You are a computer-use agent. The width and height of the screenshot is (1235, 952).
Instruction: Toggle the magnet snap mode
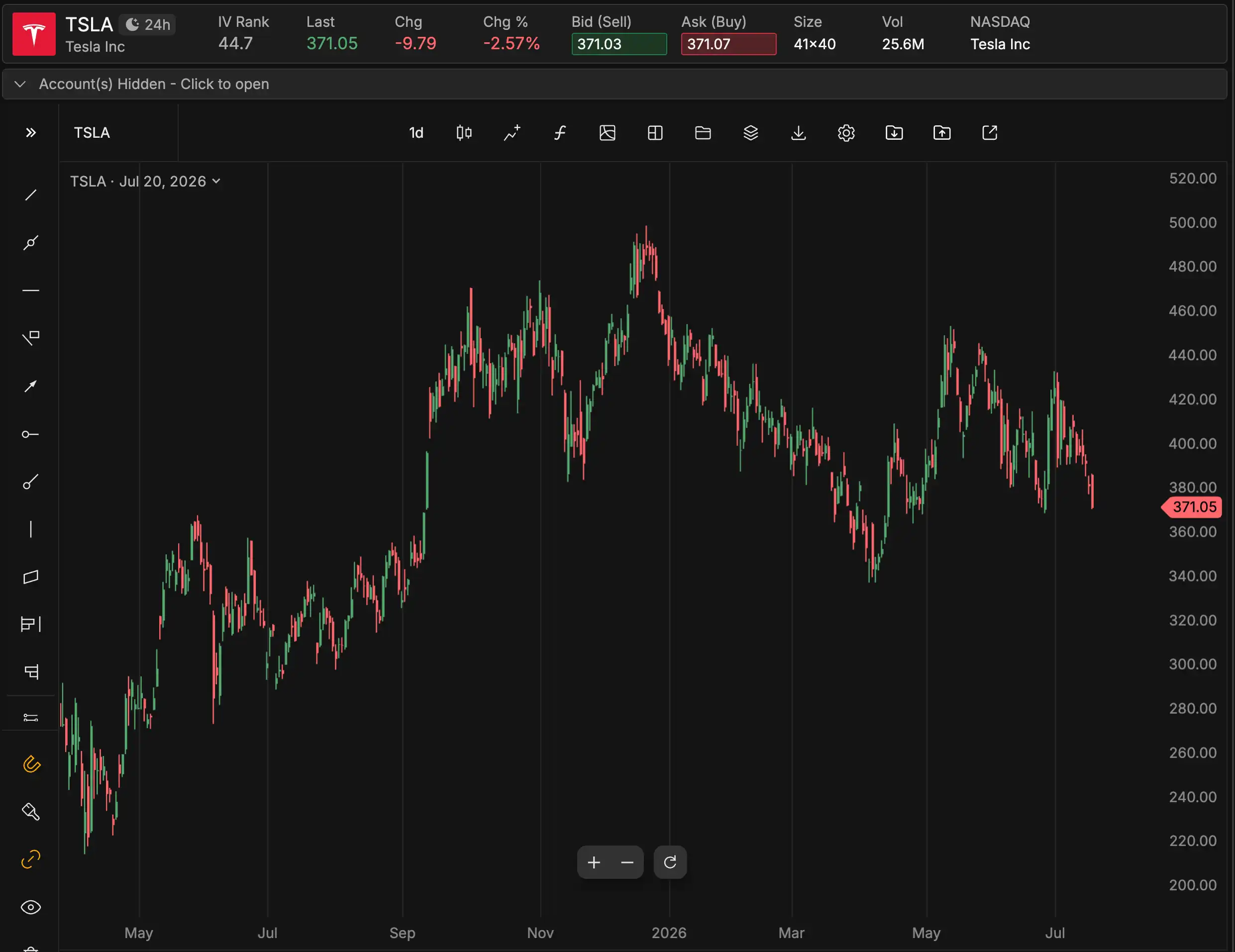pos(31,764)
